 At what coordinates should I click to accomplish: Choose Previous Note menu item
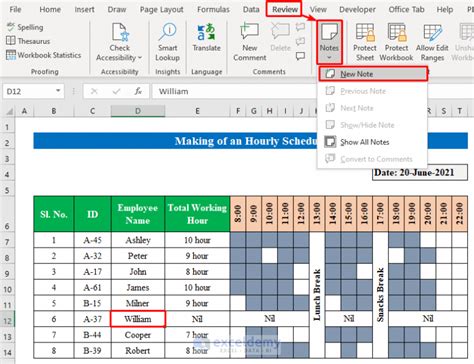tap(372, 91)
